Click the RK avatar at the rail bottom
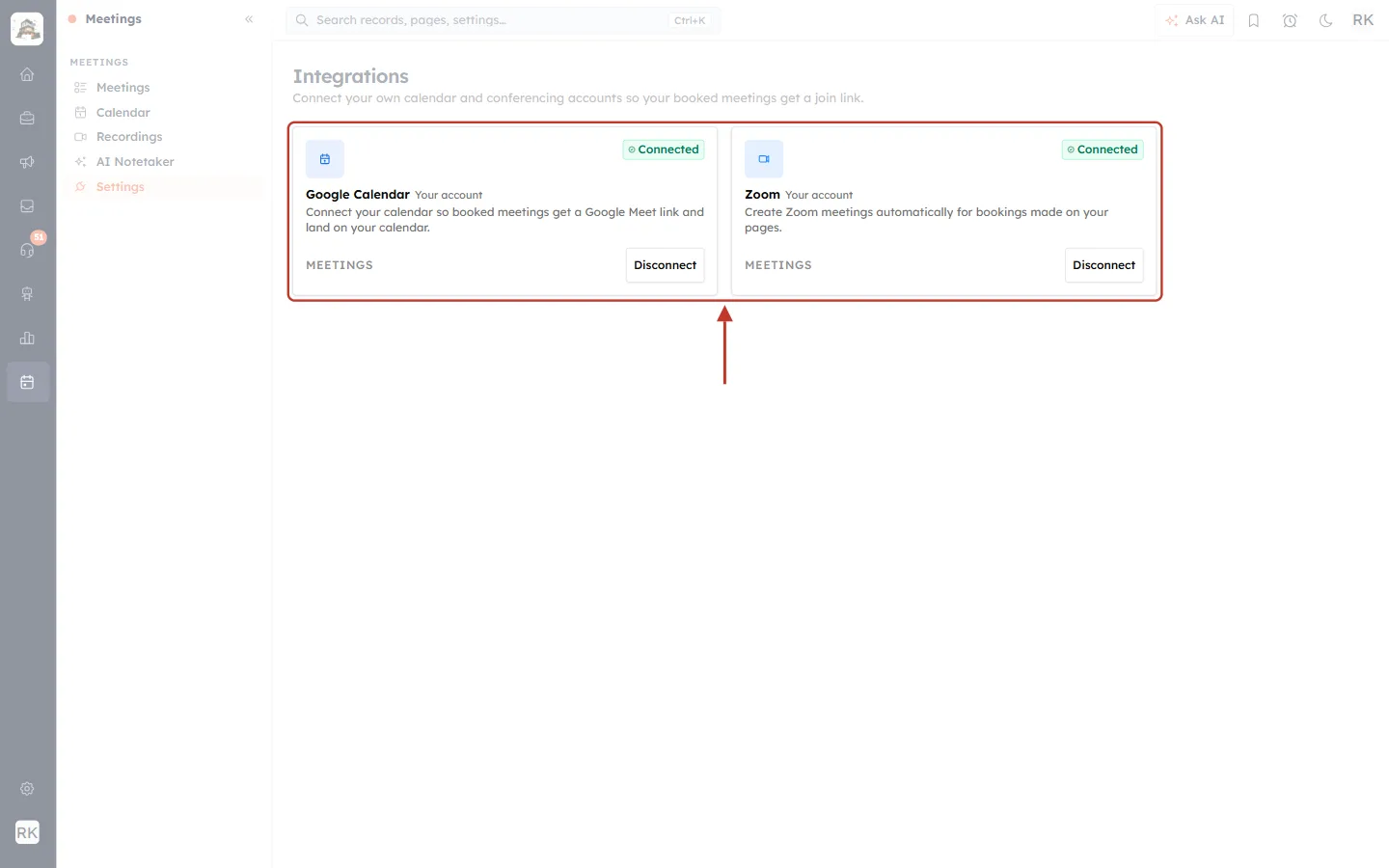The image size is (1389, 868). [x=27, y=832]
